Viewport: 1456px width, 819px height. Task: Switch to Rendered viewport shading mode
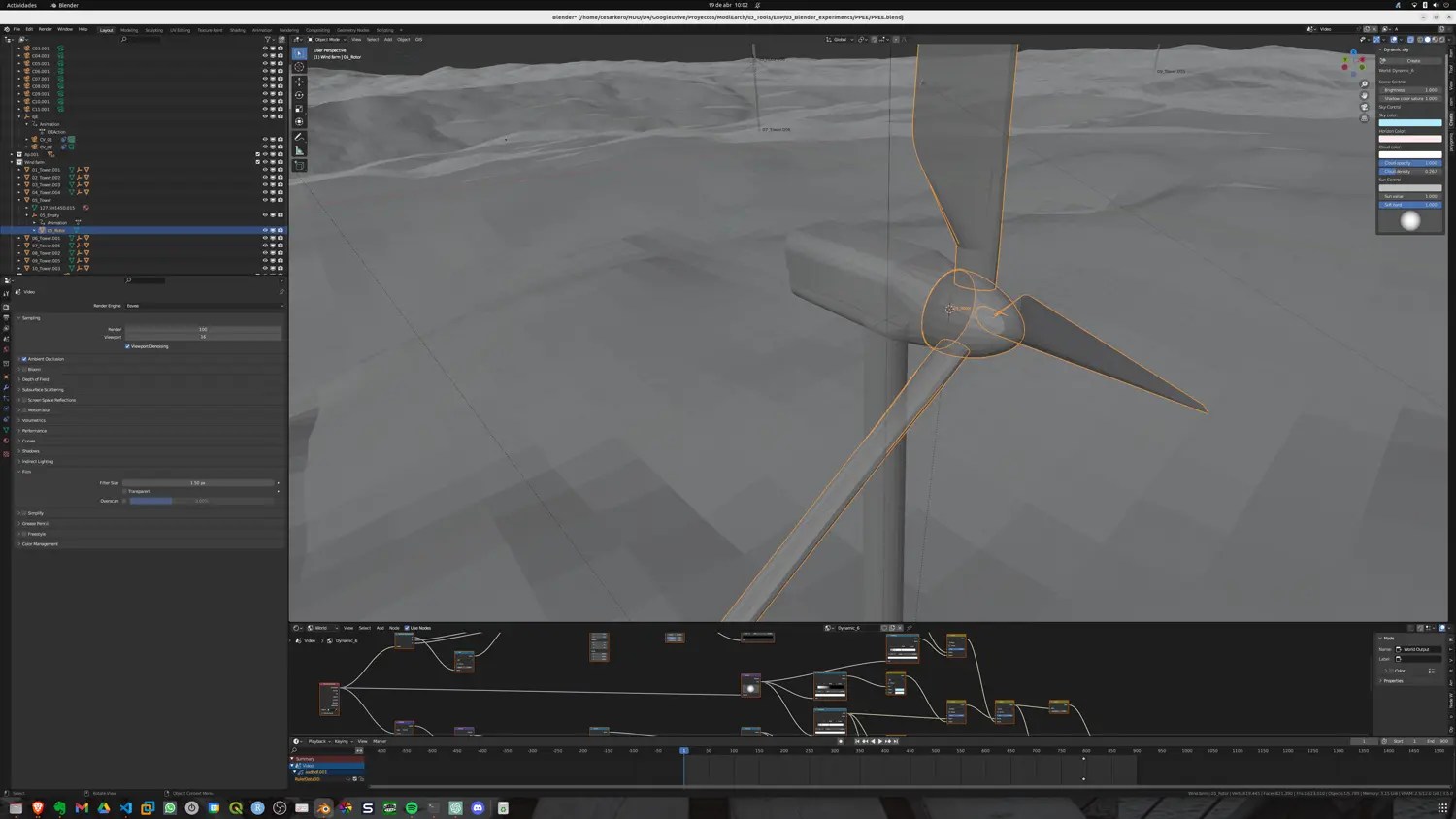pos(1442,40)
